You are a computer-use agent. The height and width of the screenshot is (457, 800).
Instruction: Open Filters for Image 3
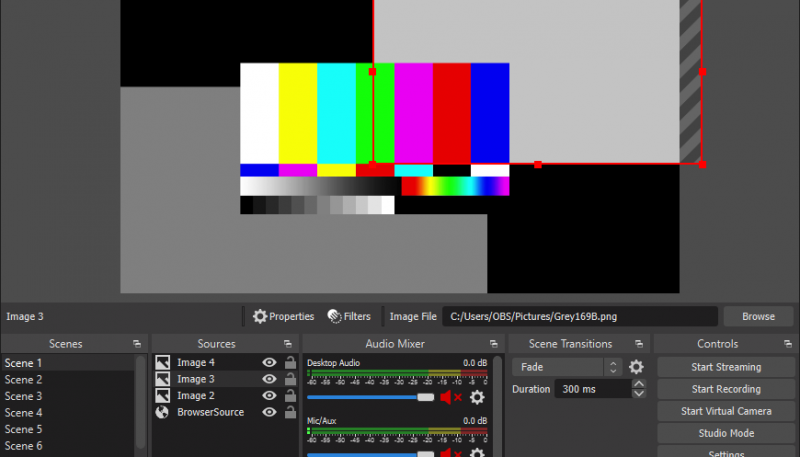click(349, 316)
